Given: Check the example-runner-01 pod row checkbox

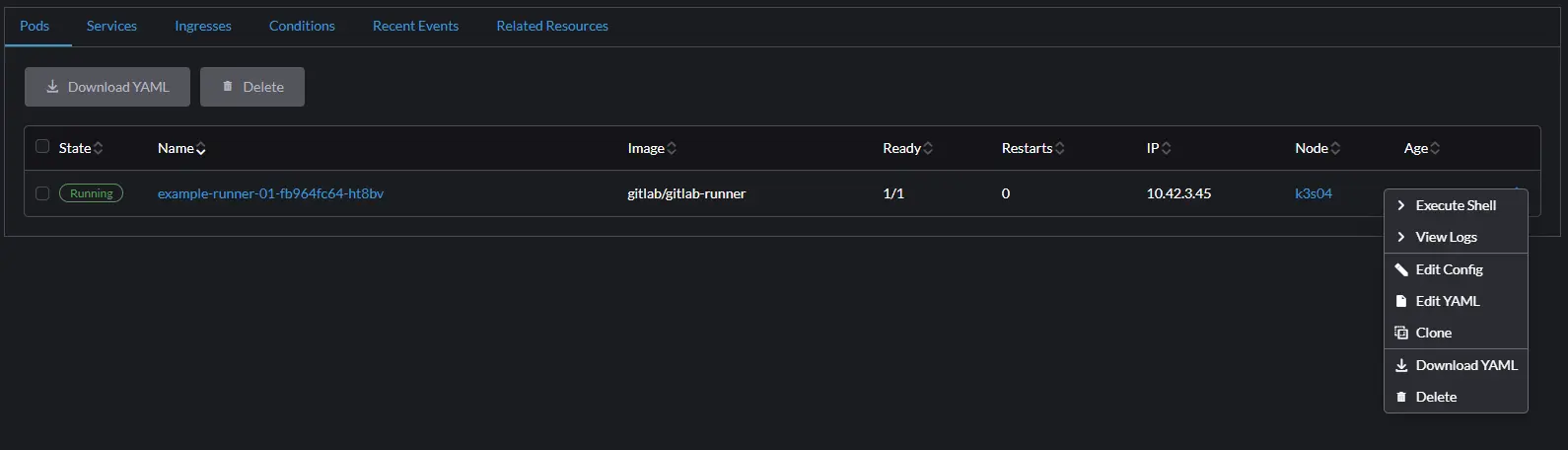Looking at the screenshot, I should click(42, 193).
